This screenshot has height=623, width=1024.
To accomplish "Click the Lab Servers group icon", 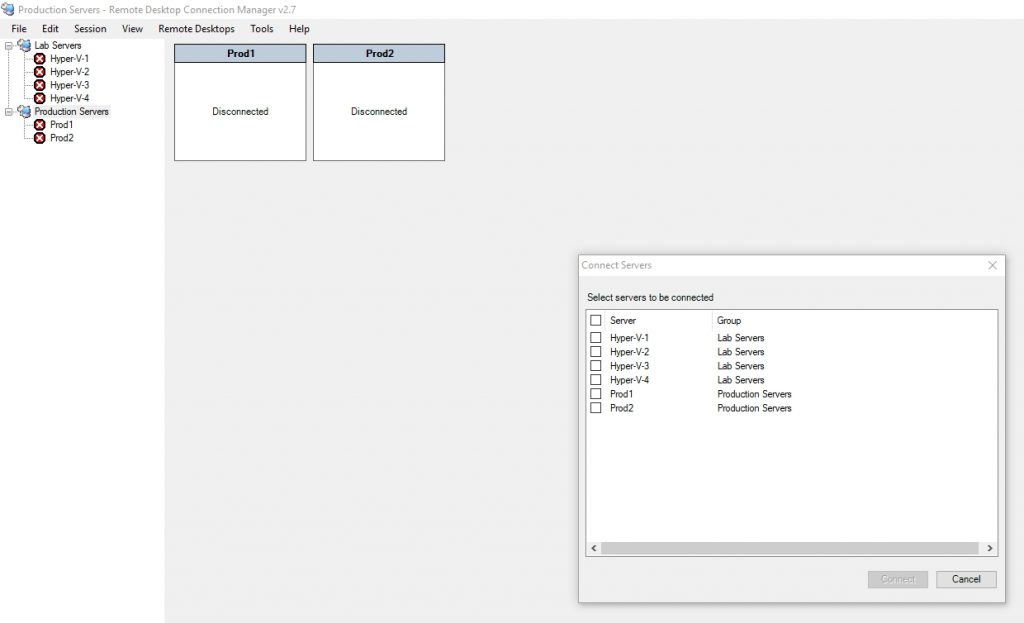I will pos(24,45).
